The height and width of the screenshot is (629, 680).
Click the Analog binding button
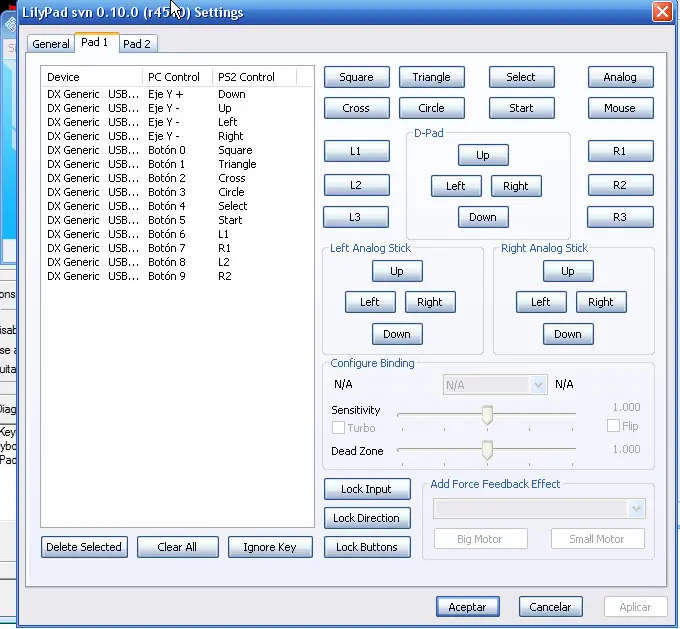620,77
